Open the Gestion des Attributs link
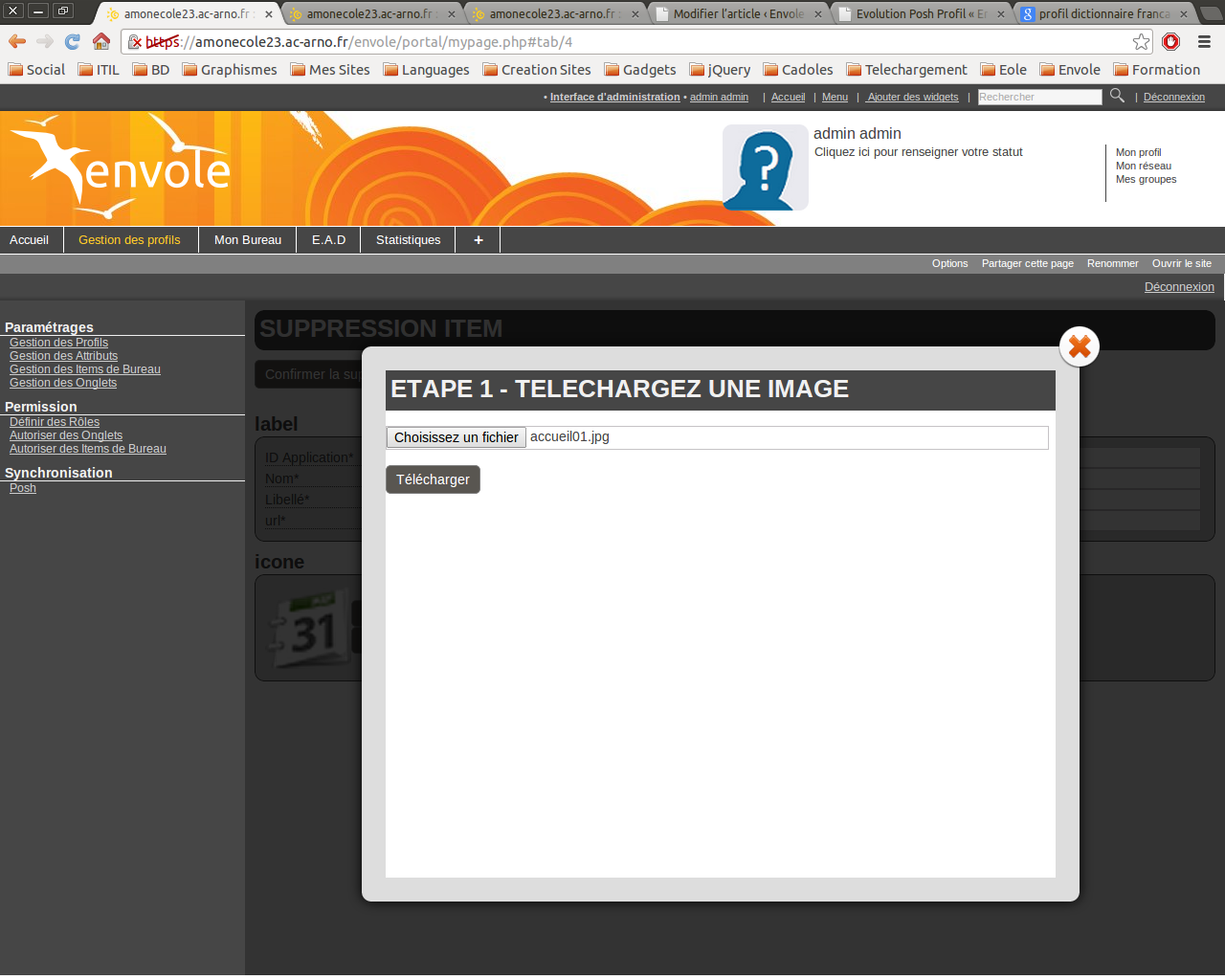The width and height of the screenshot is (1225, 980). click(63, 356)
